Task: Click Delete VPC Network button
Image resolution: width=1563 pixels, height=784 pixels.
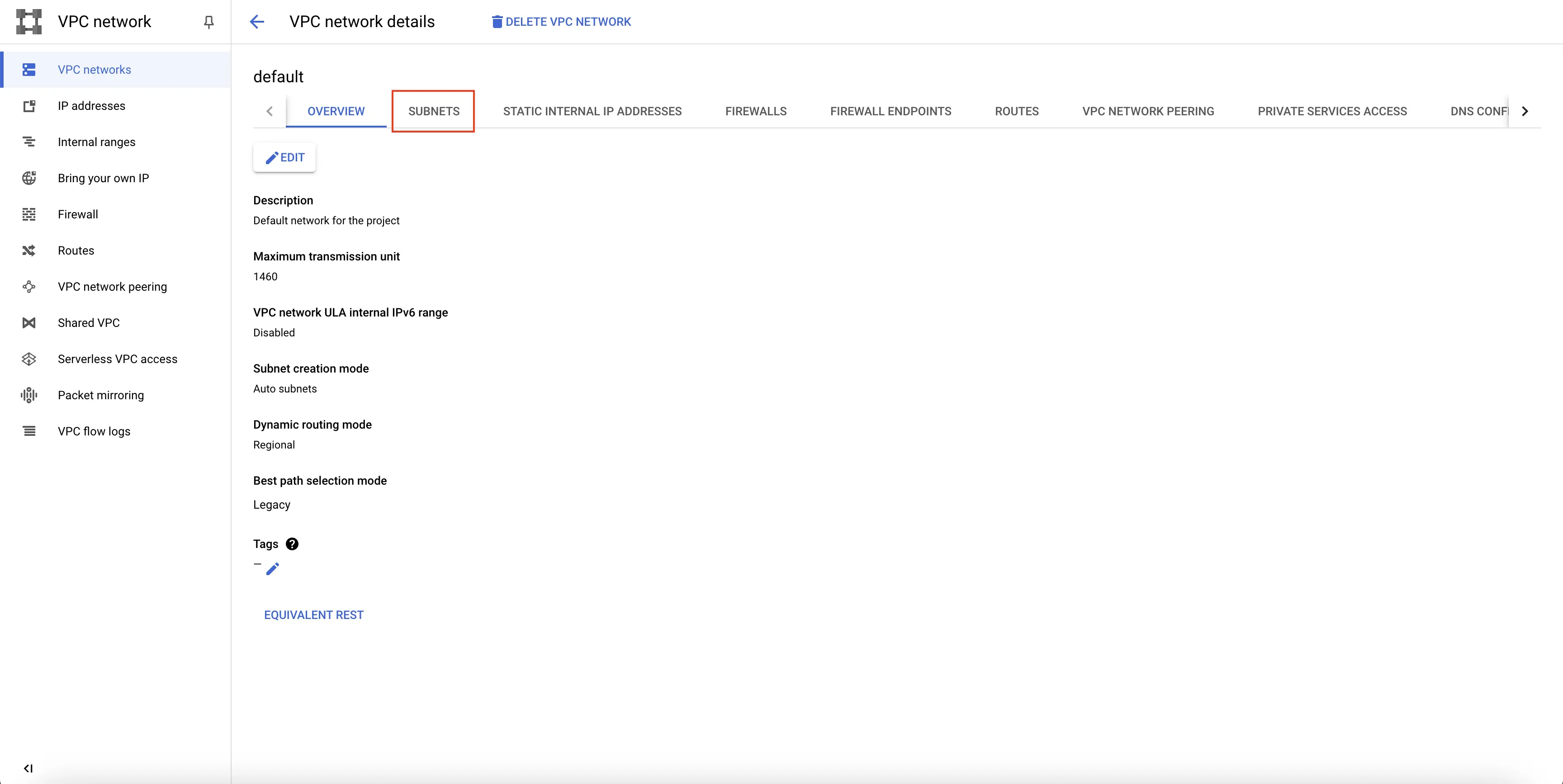Action: pyautogui.click(x=561, y=22)
